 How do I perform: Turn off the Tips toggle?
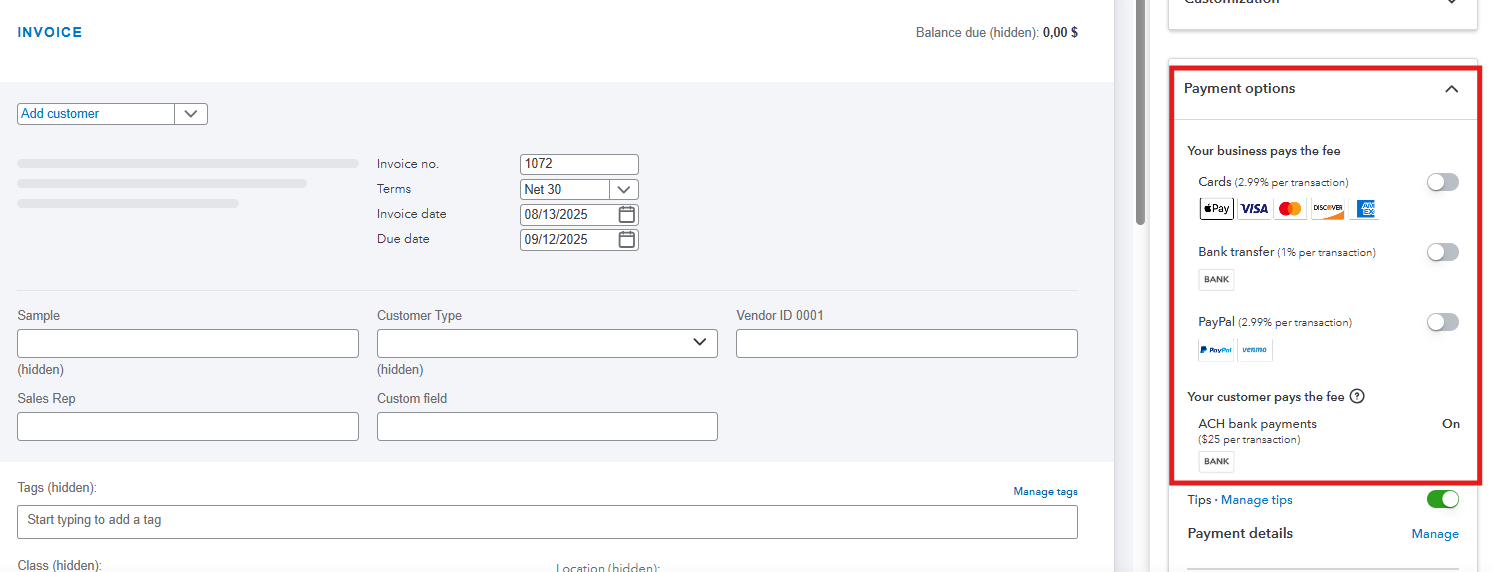(x=1442, y=499)
